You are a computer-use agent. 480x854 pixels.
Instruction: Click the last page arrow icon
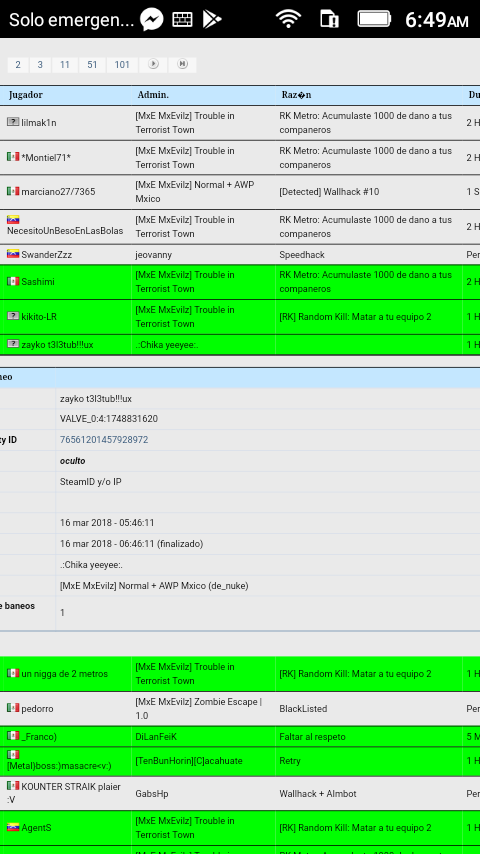[x=182, y=64]
